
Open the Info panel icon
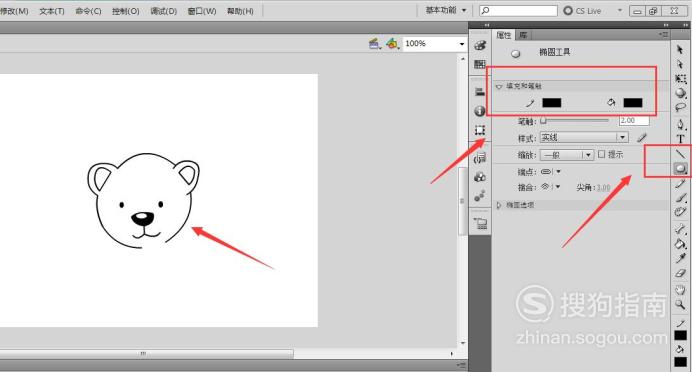click(480, 111)
